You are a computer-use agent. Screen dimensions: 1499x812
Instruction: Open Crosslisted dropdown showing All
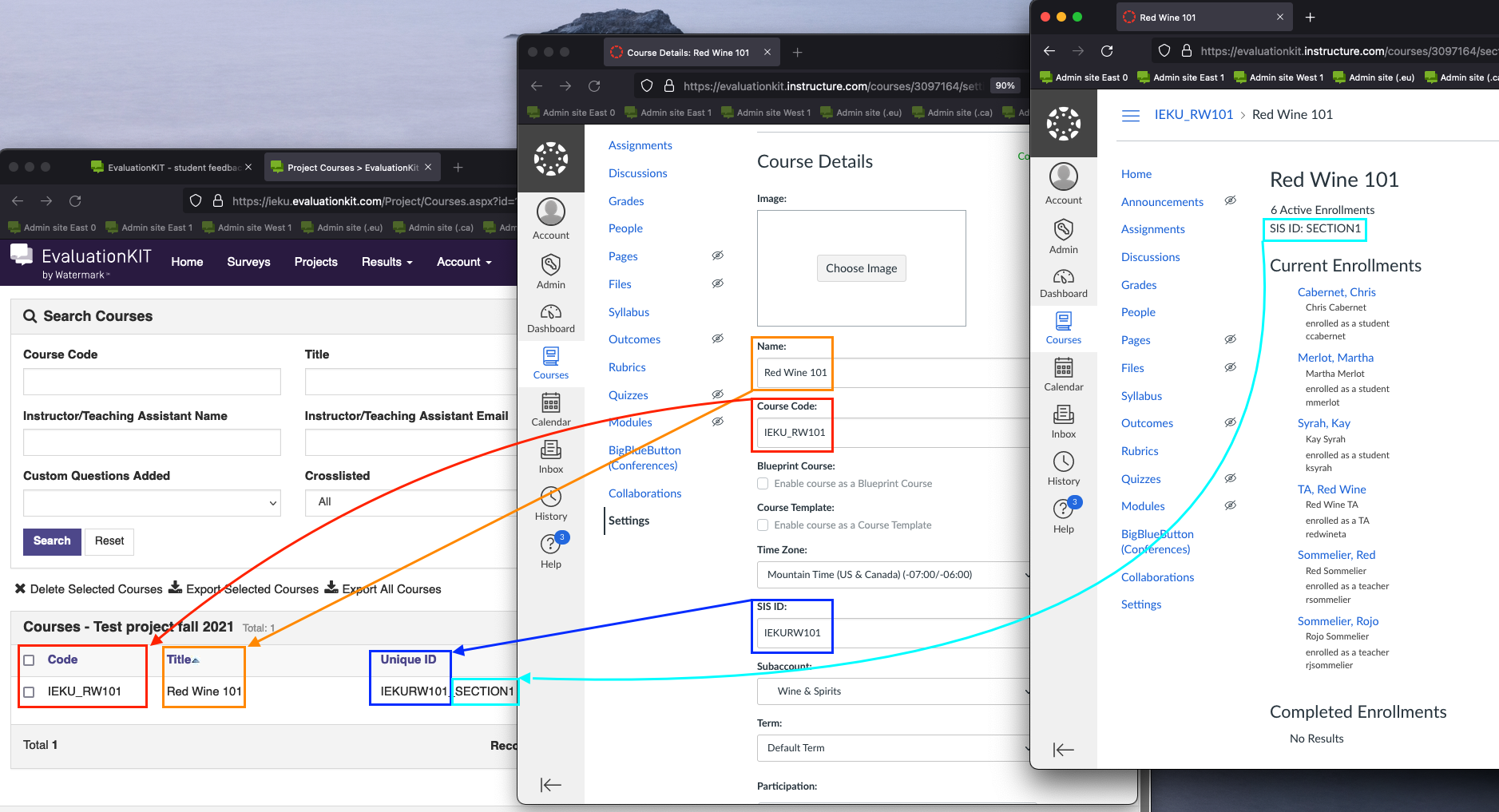coord(410,502)
